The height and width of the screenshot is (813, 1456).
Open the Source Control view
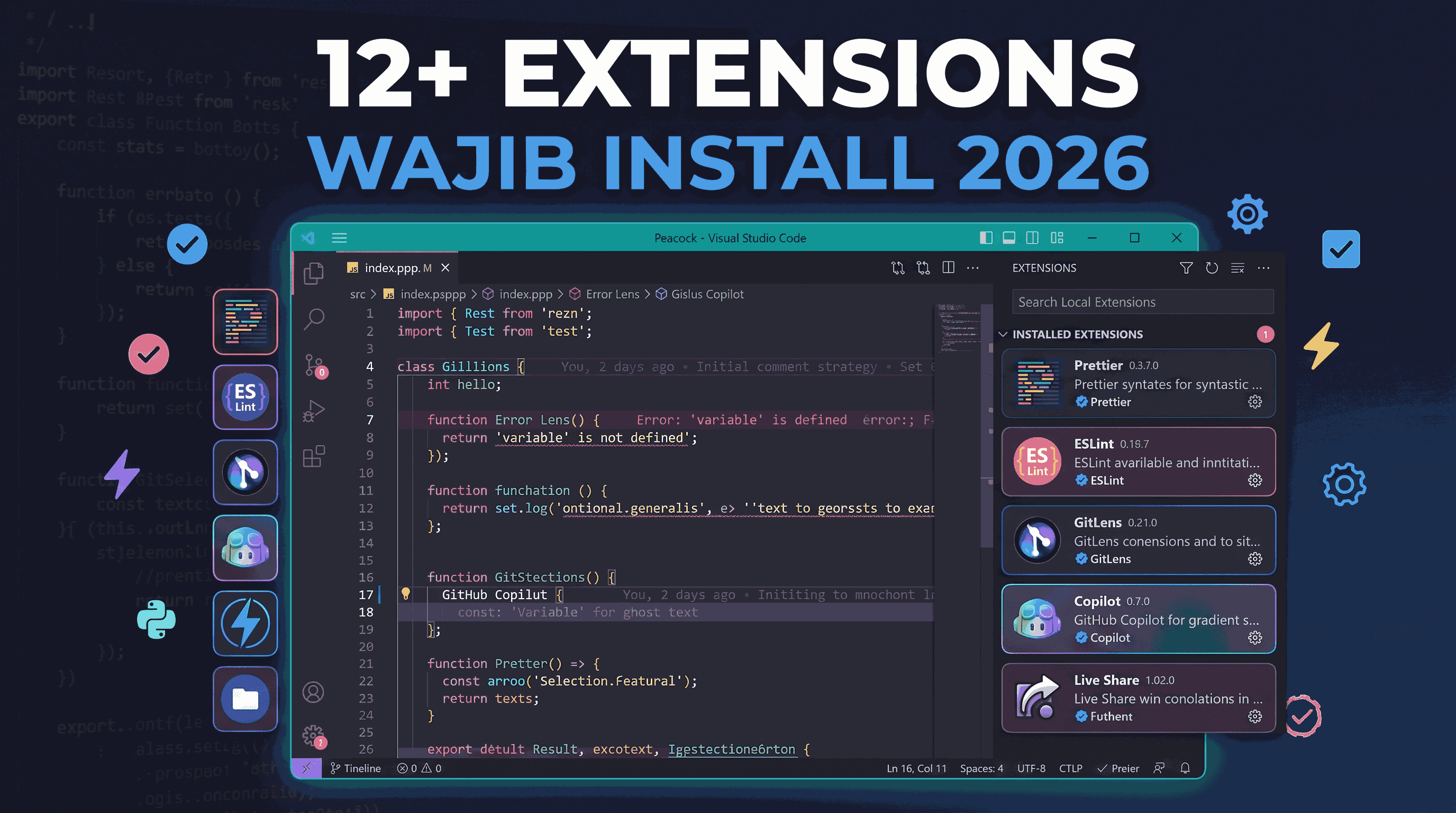[x=315, y=366]
